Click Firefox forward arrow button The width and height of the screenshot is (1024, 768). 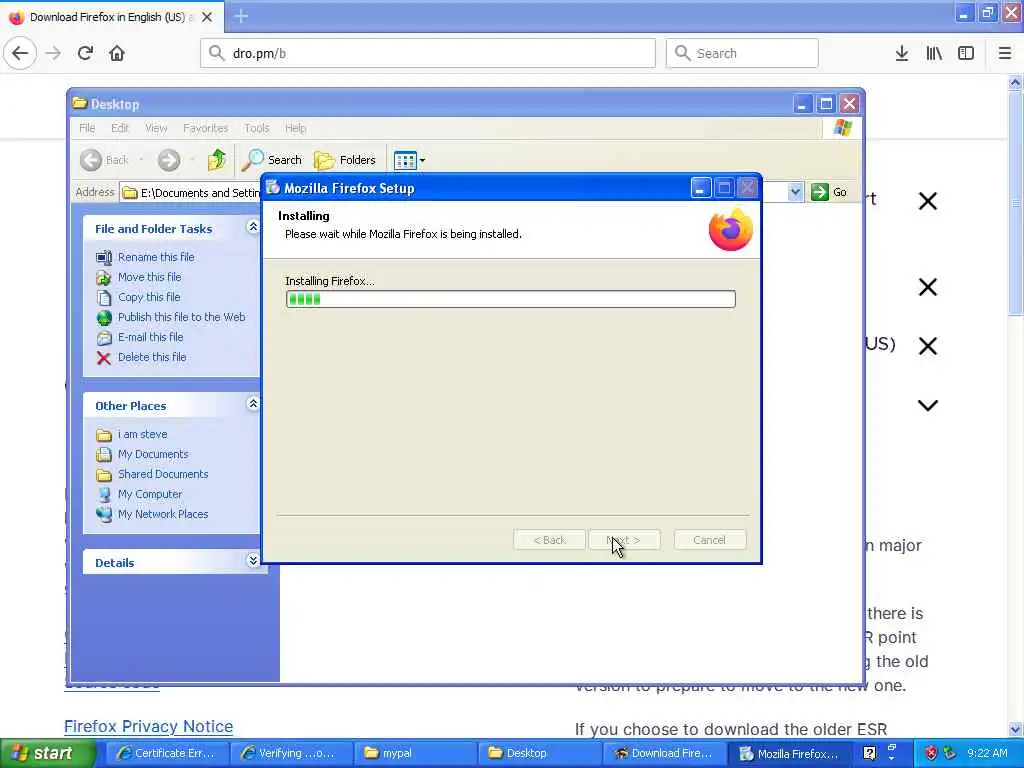(x=54, y=53)
